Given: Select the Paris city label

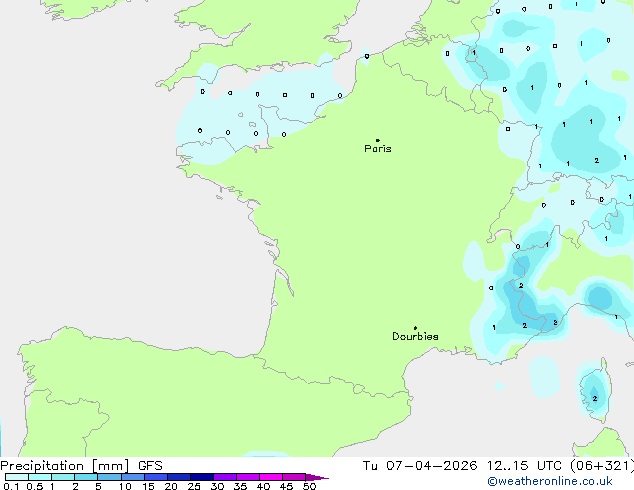Looking at the screenshot, I should point(378,149).
